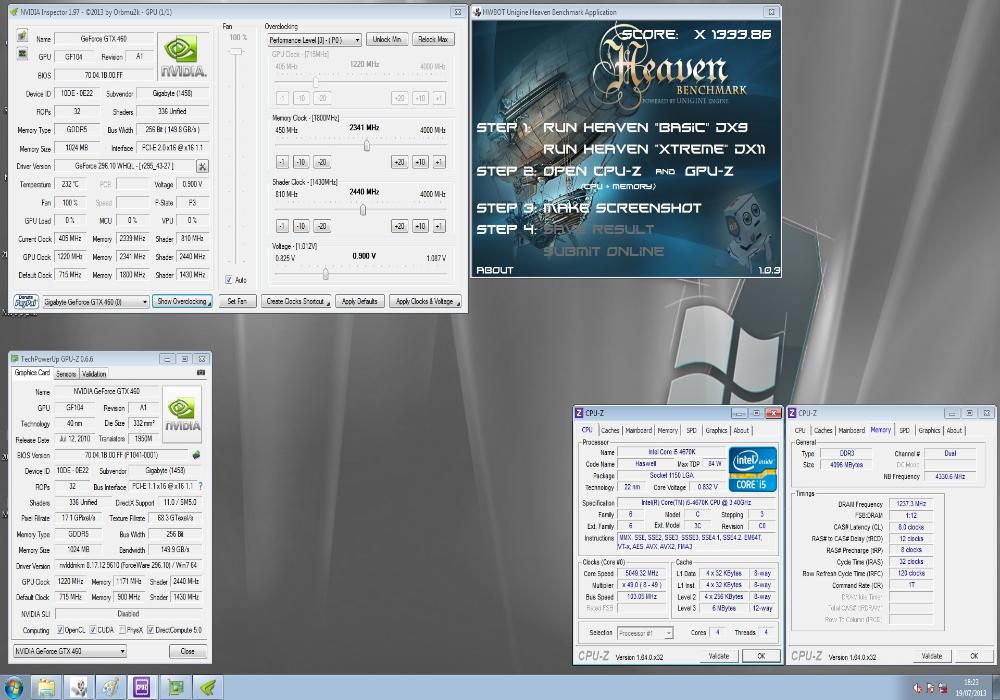Click the network status icon in the system tray

pos(943,689)
